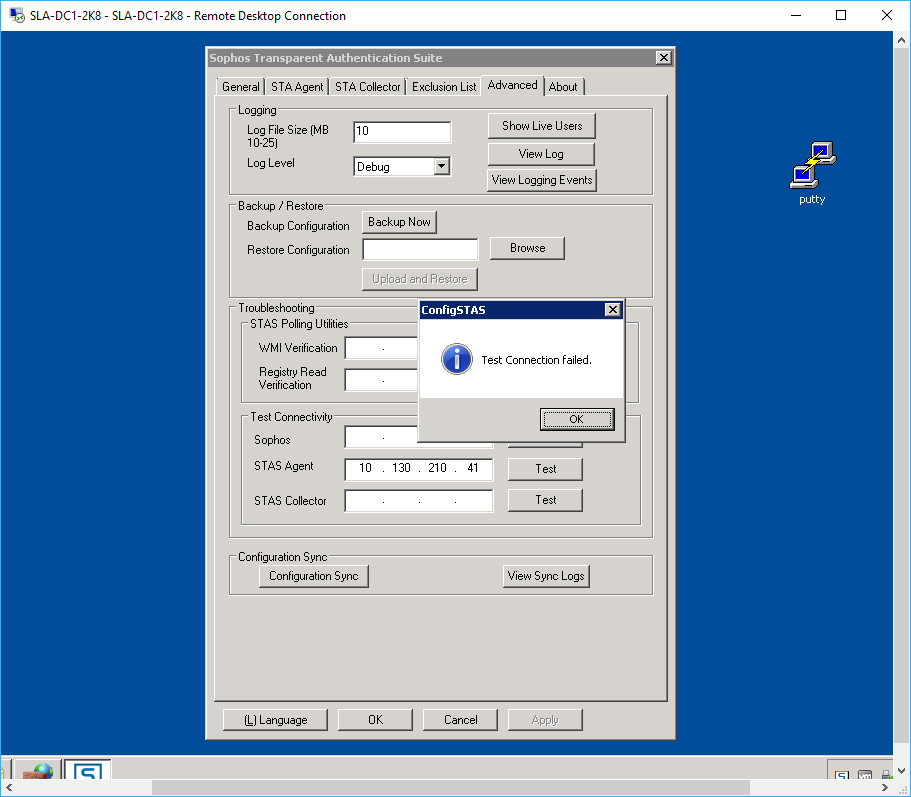The width and height of the screenshot is (911, 797).
Task: Test STAS Collector connectivity
Action: coord(545,500)
